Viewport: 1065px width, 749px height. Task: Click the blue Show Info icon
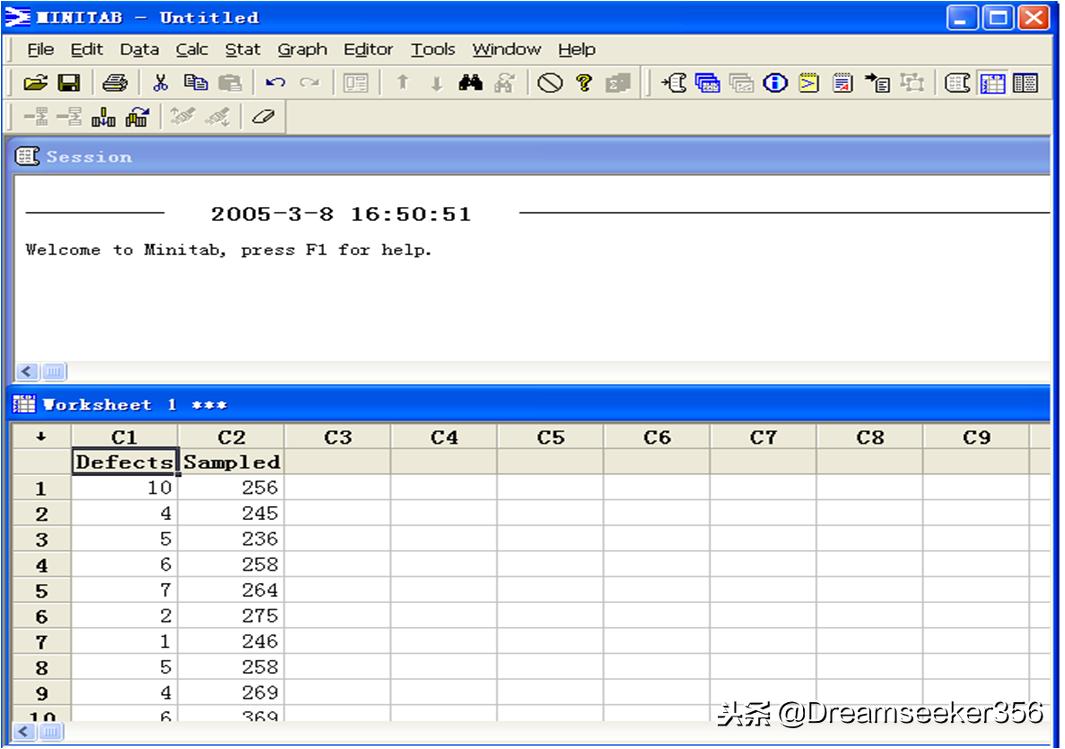click(775, 83)
